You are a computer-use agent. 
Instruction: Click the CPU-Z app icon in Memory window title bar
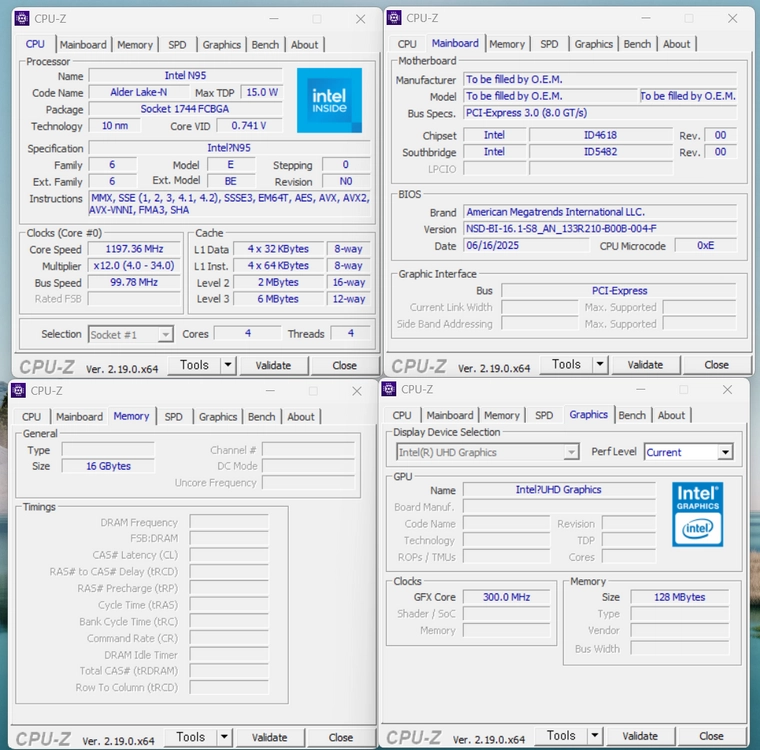(18, 390)
